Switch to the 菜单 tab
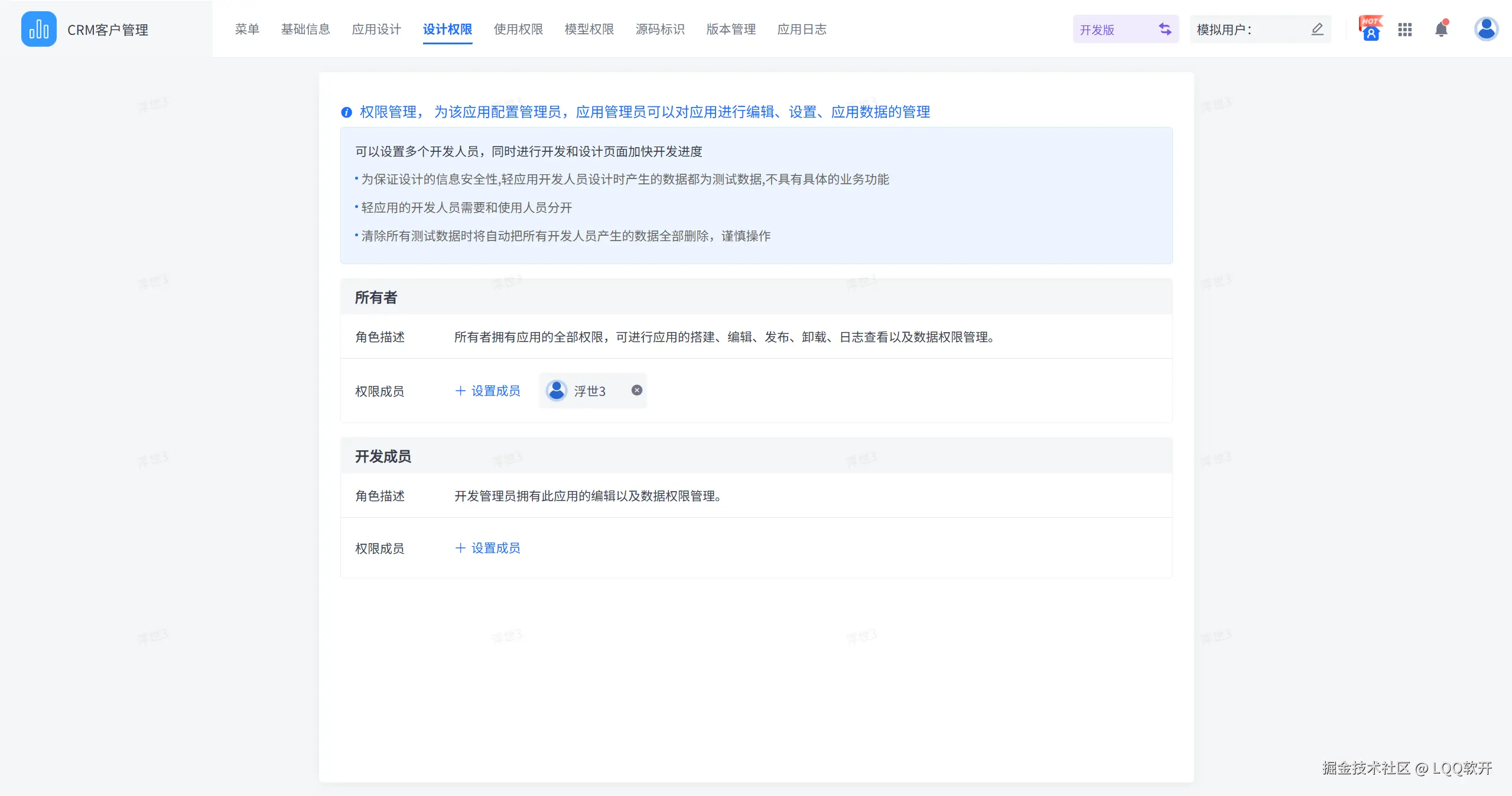Image resolution: width=1512 pixels, height=796 pixels. coord(247,29)
